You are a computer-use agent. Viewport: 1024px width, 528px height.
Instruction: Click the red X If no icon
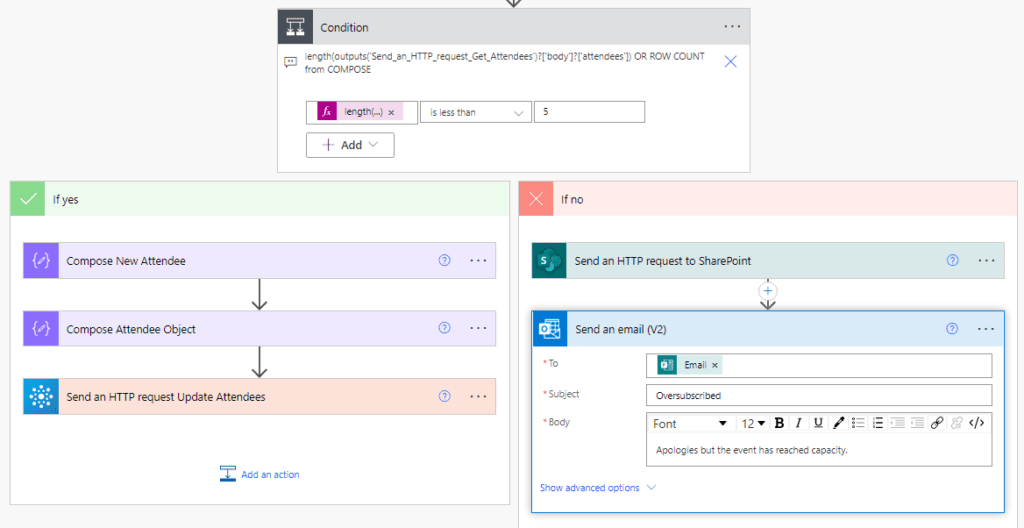(536, 199)
